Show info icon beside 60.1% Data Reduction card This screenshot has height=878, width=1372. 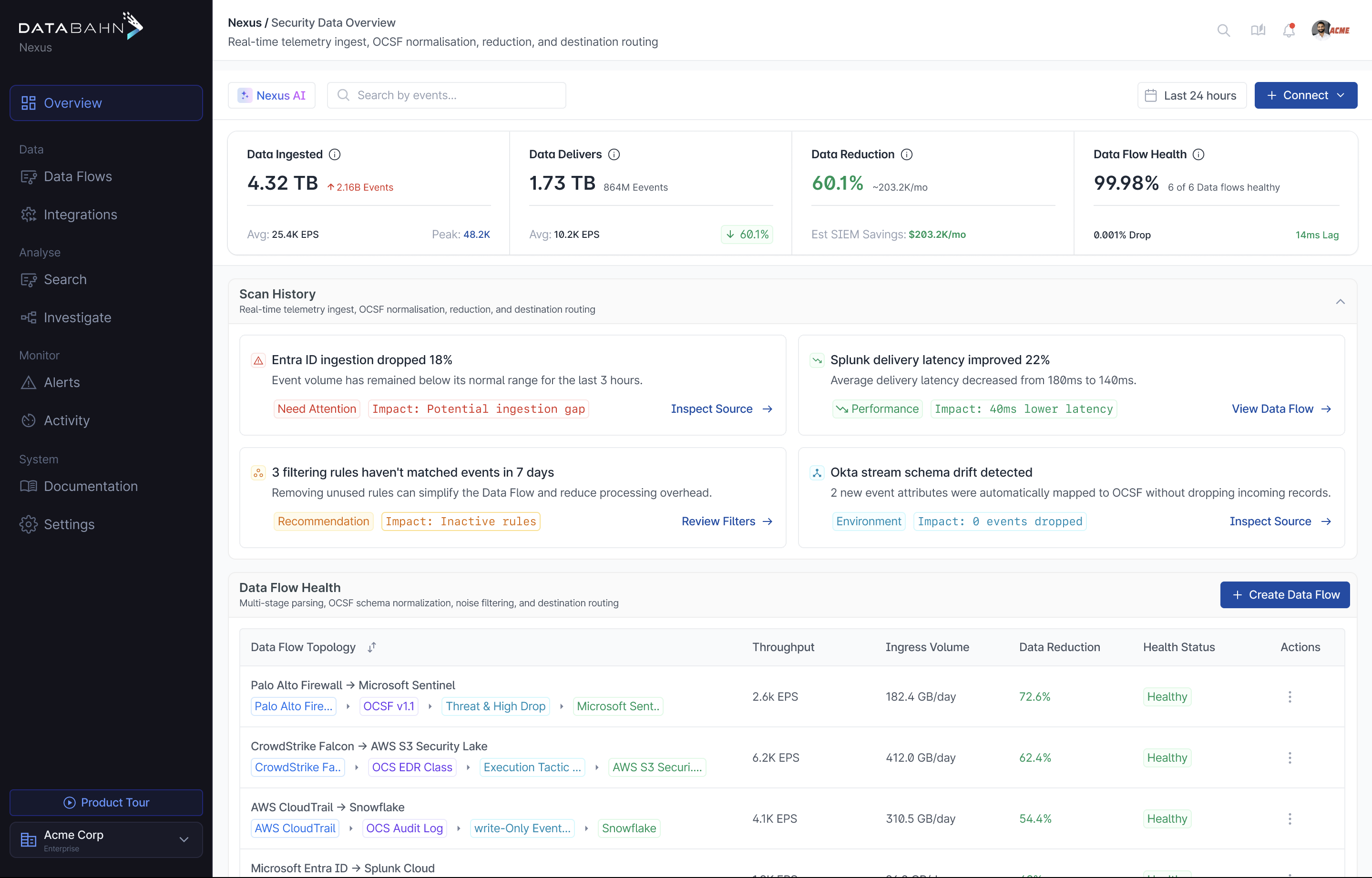pyautogui.click(x=906, y=154)
